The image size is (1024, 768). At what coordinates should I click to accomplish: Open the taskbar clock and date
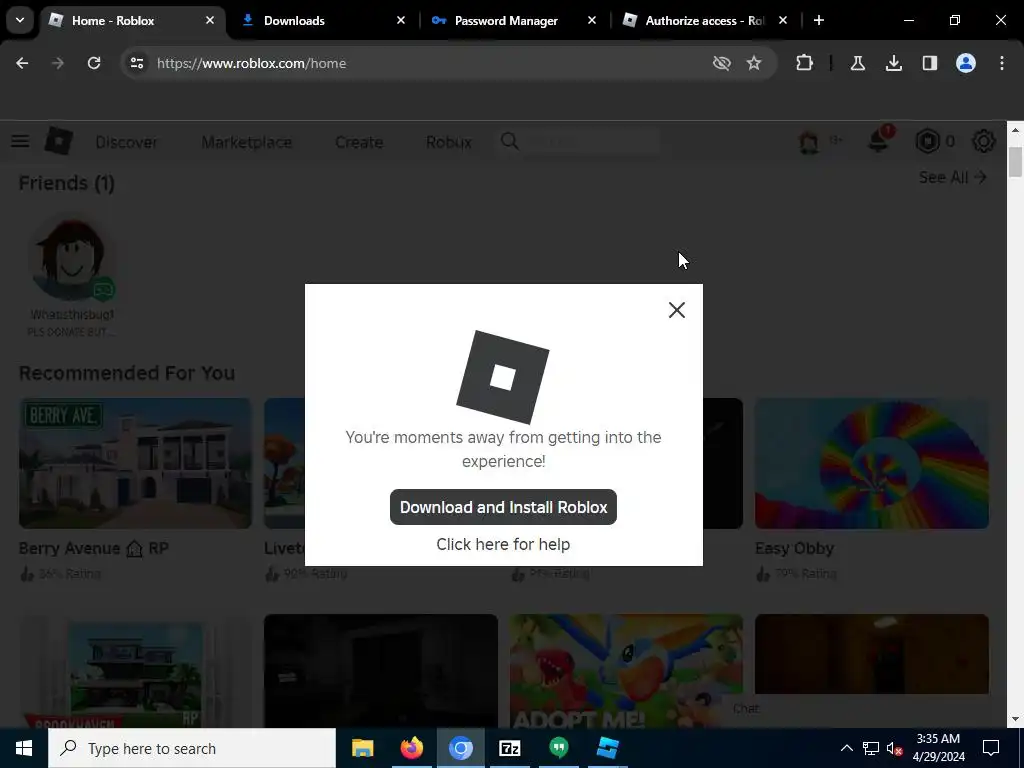click(x=938, y=748)
